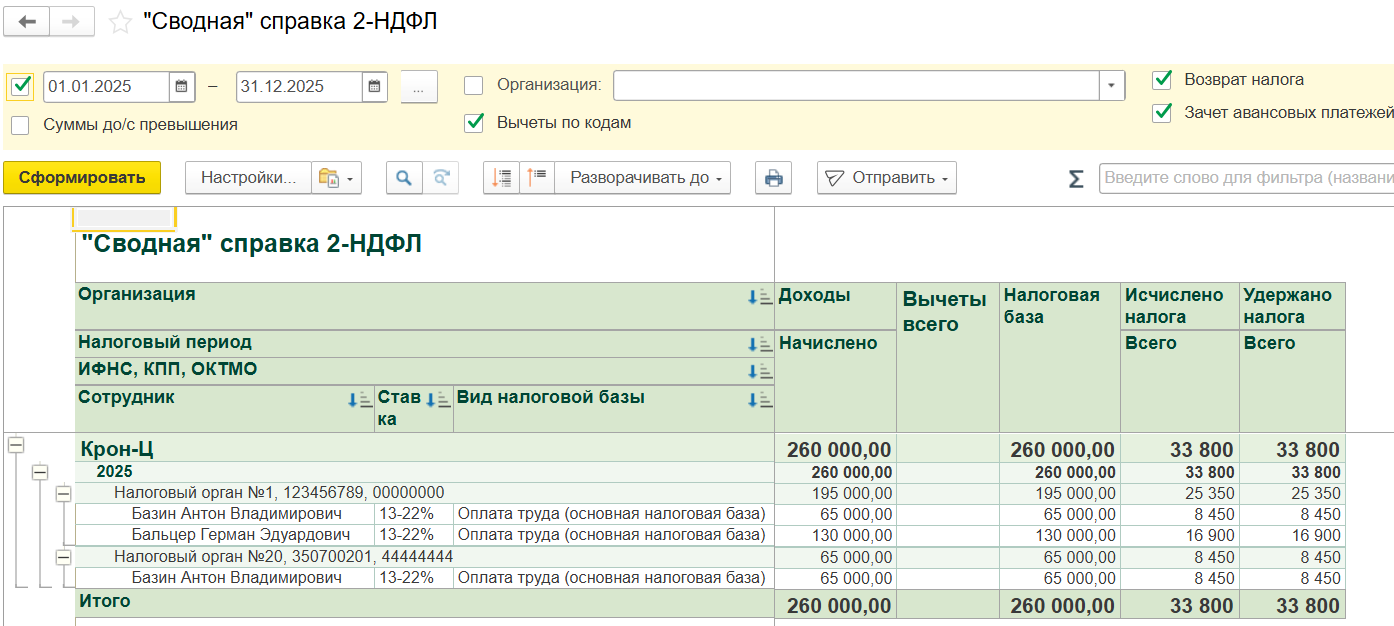Click the 'Настройки...' button

click(248, 178)
